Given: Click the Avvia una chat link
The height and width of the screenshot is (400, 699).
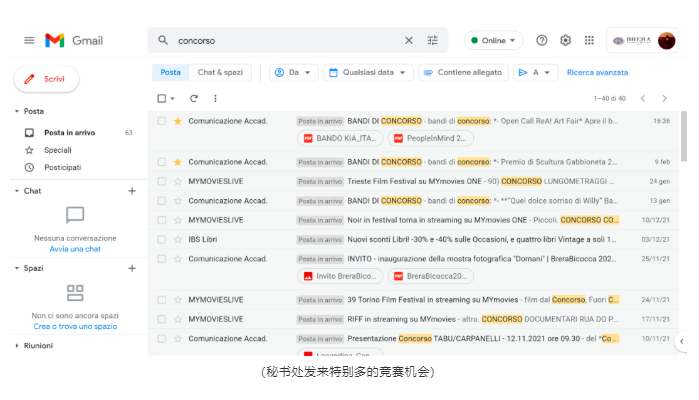Looking at the screenshot, I should click(x=75, y=249).
